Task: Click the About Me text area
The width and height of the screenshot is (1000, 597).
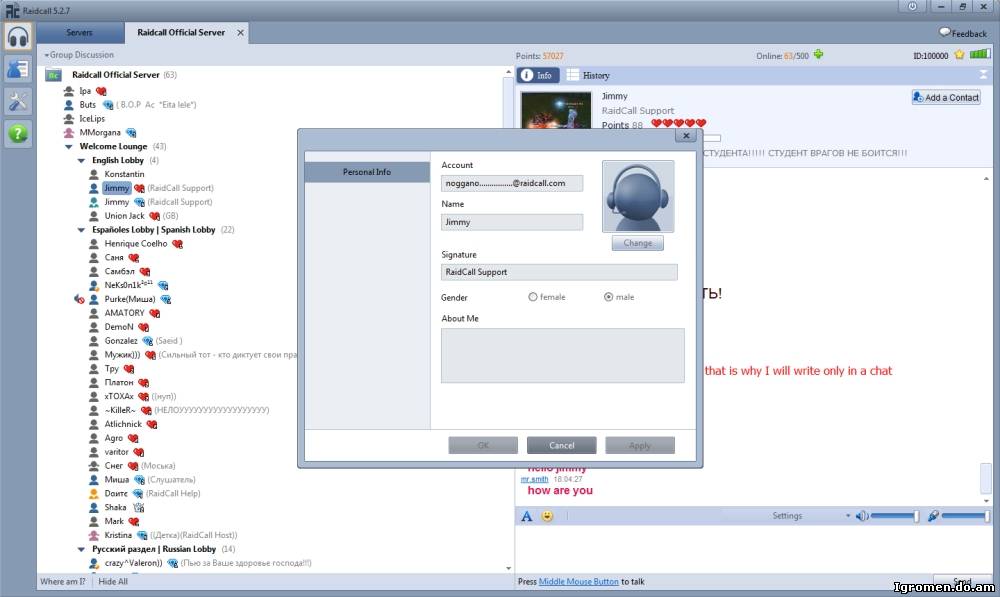Action: 562,355
